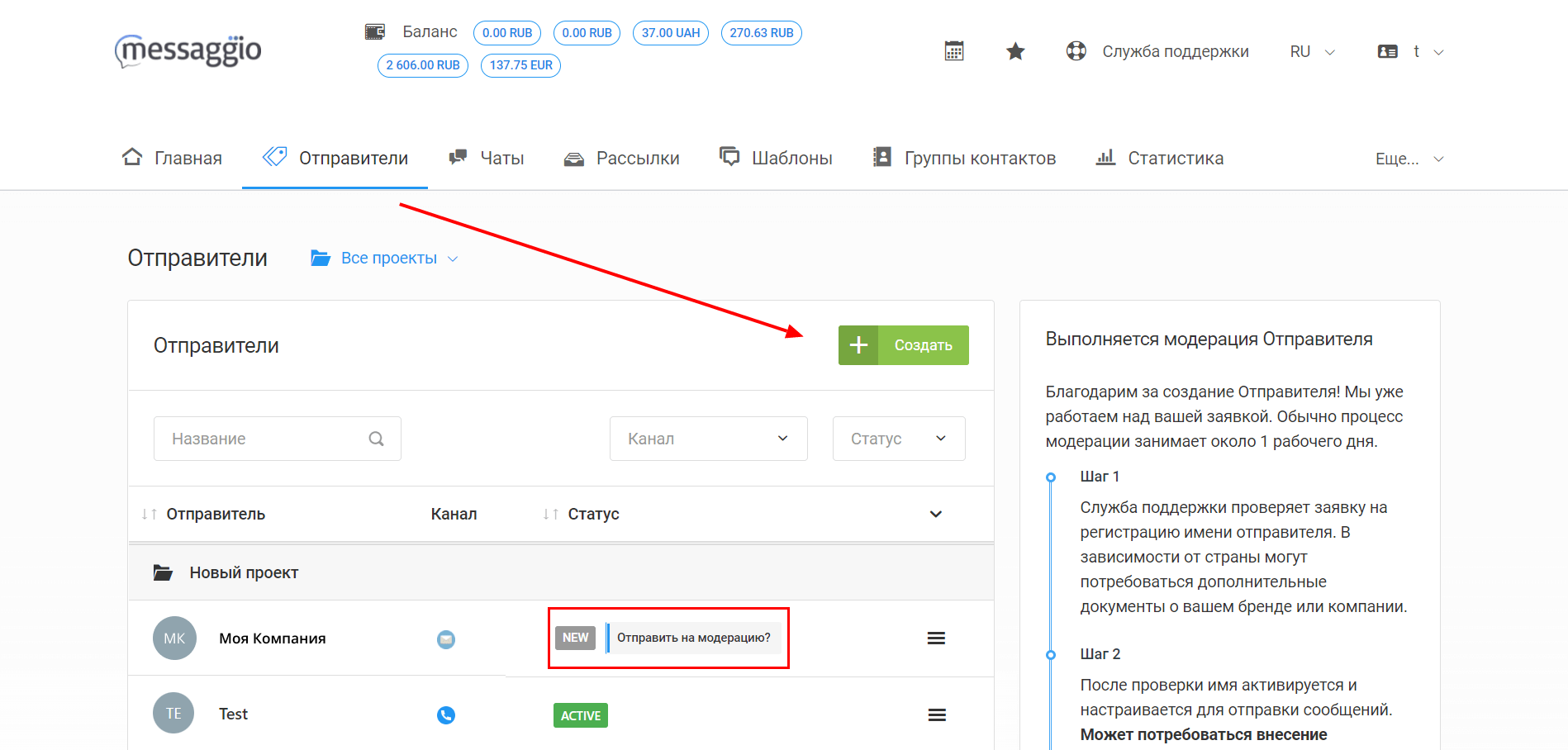Expand the table header chevron
This screenshot has width=1568, height=750.
click(x=936, y=514)
